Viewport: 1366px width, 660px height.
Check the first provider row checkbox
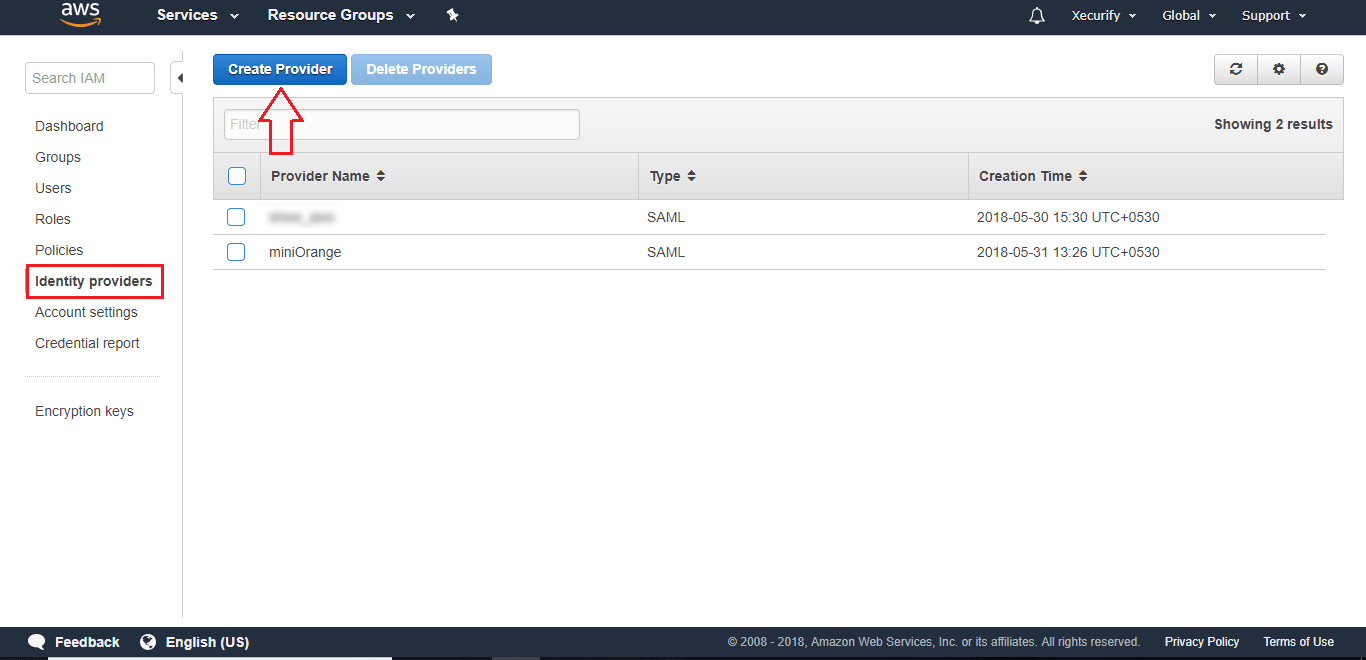[x=236, y=216]
